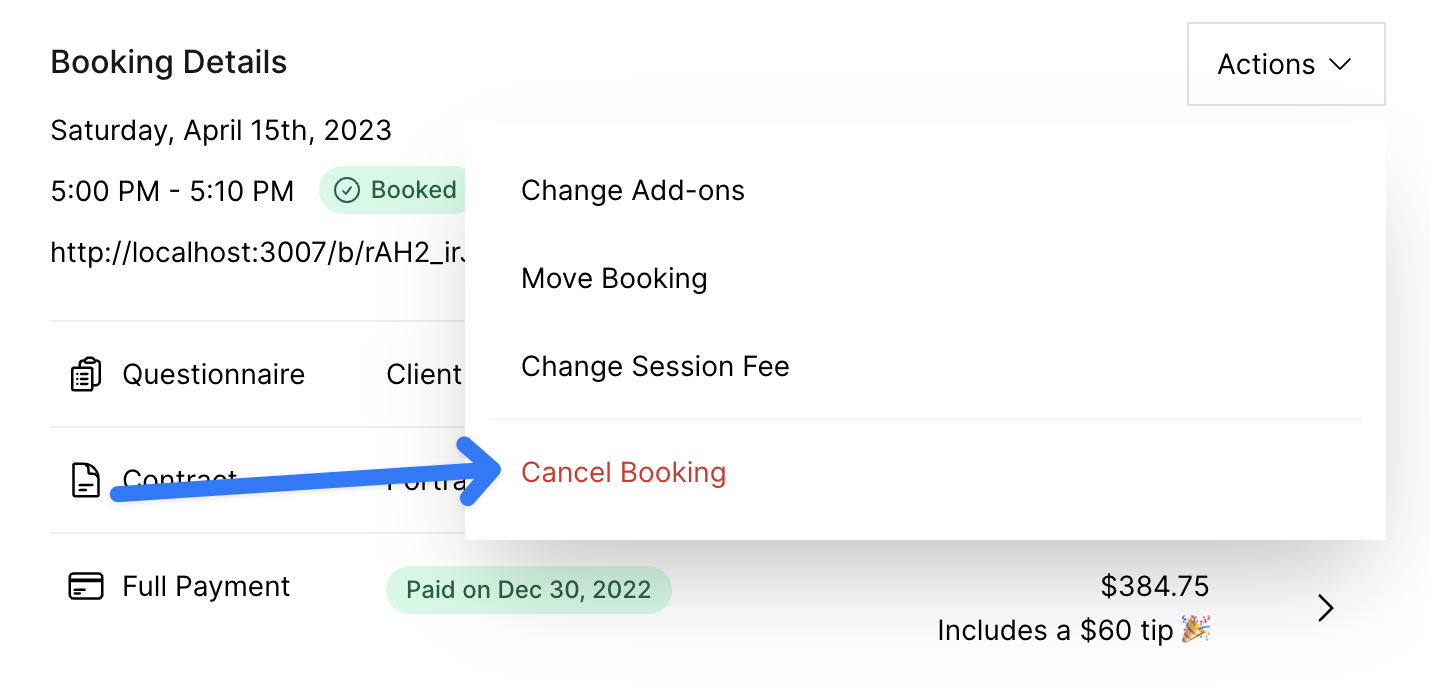Click the chevron arrow in Actions button

coord(1340,64)
